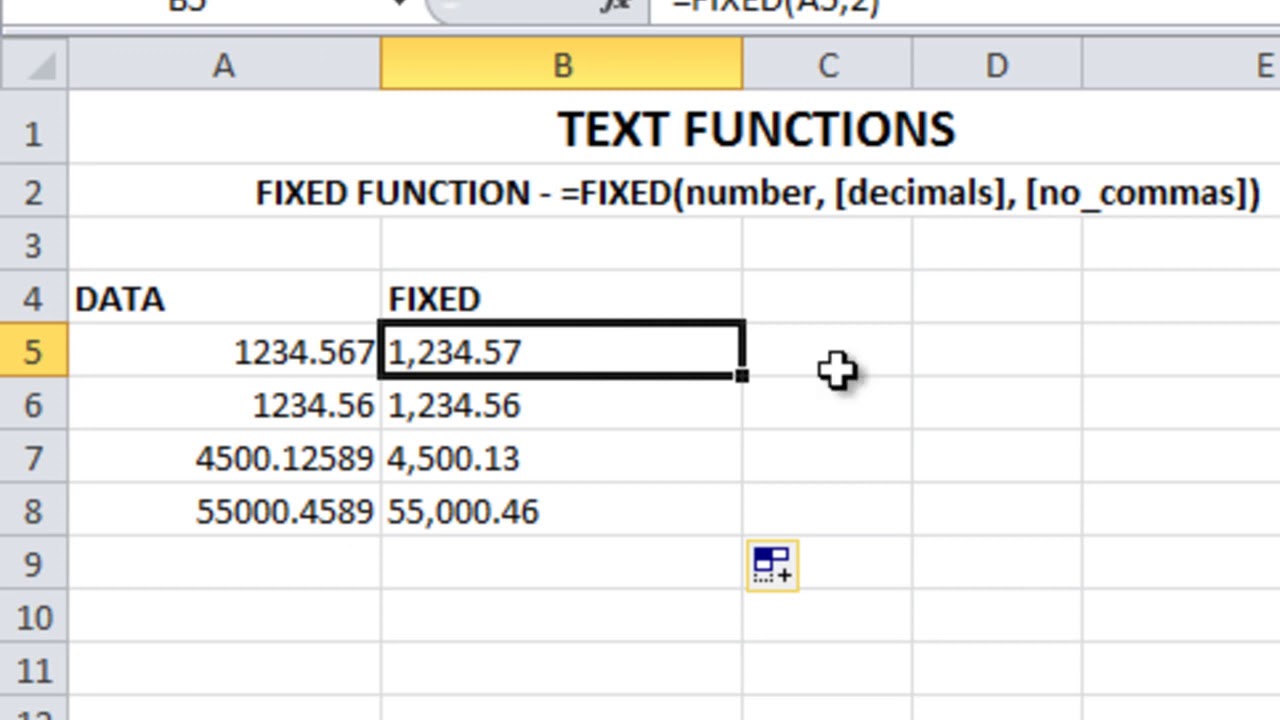
Task: Click the DATA heading cell
Action: pos(224,298)
